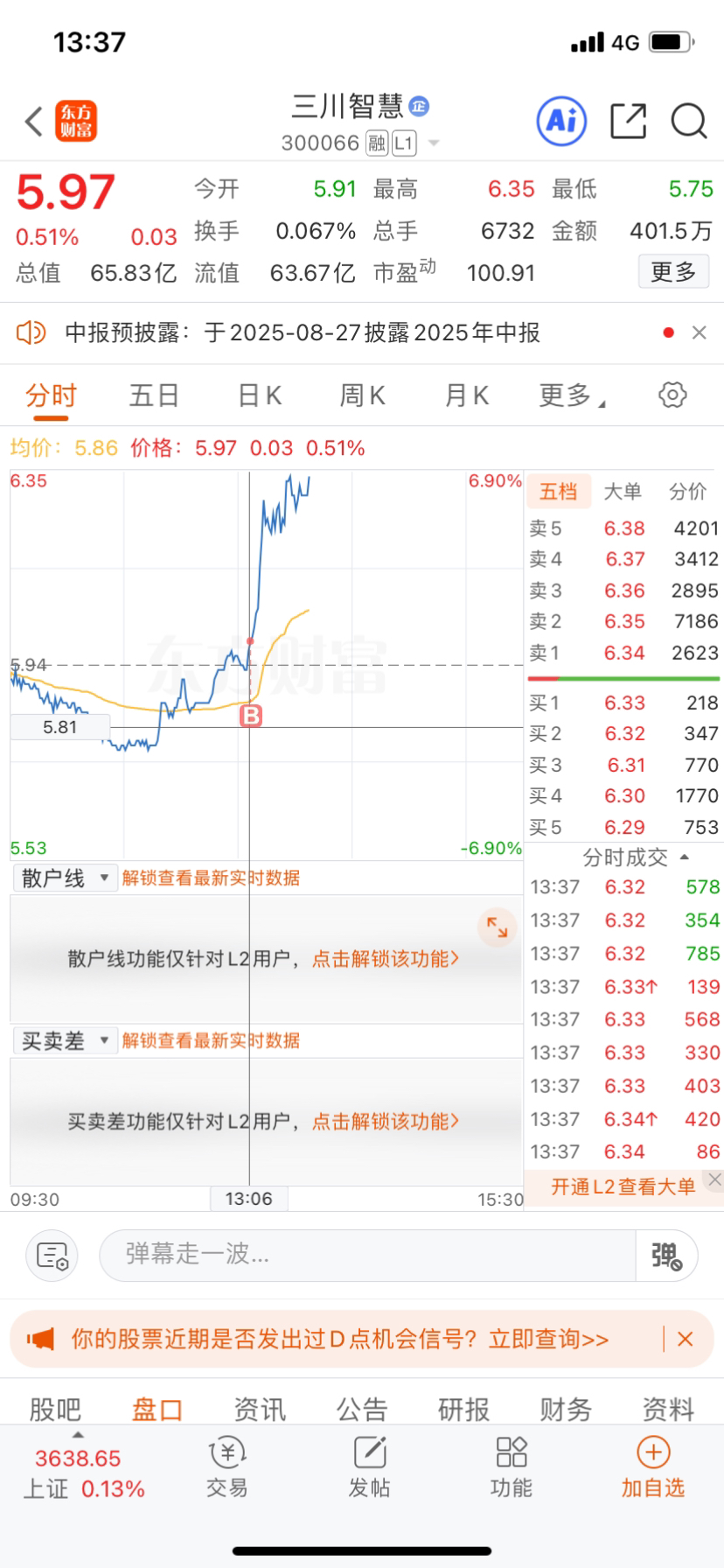
Task: Dismiss the D点机会信号 banner
Action: (x=686, y=1339)
